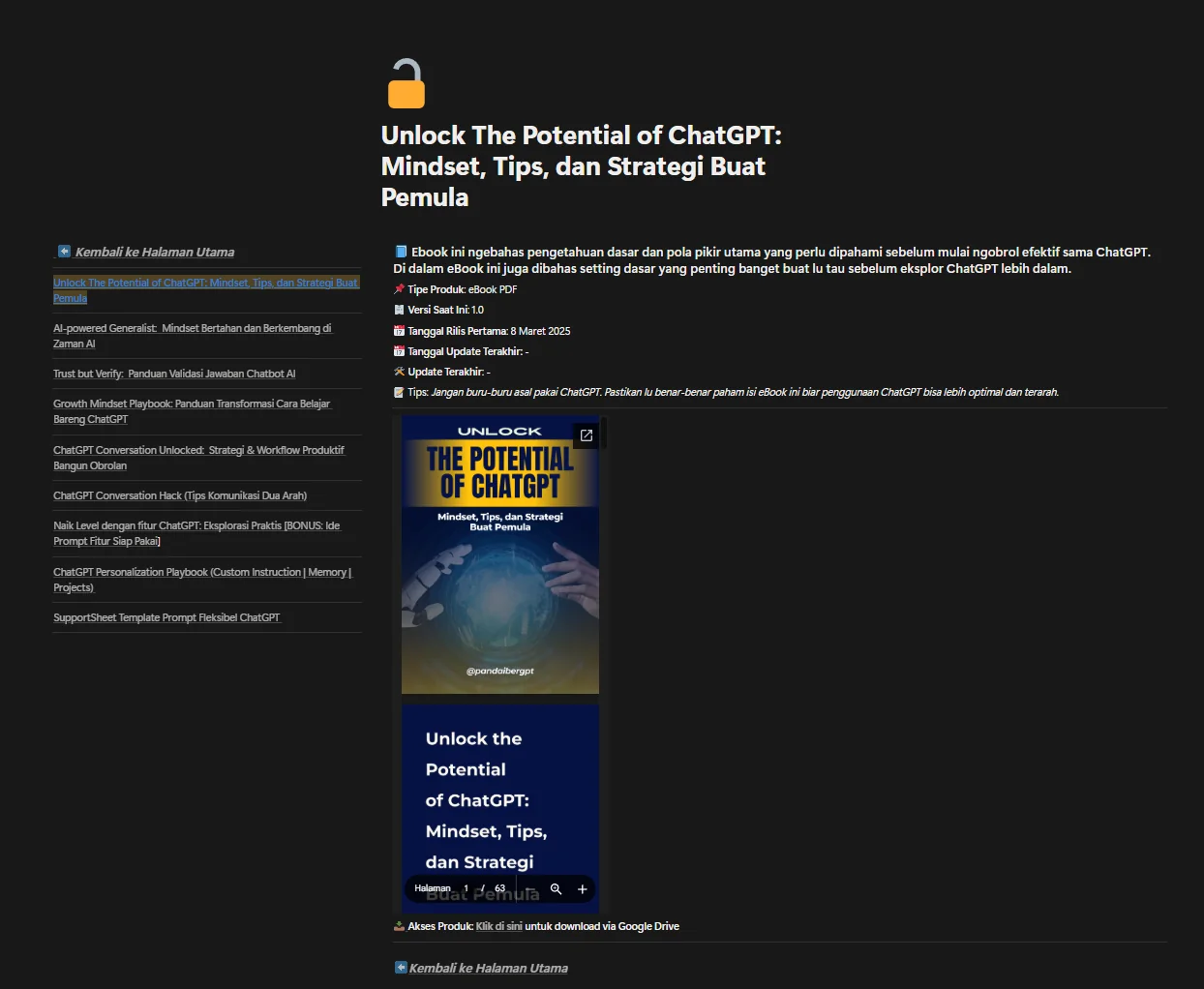
Task: Zoom in on the PDF with the plus icon
Action: pos(583,889)
